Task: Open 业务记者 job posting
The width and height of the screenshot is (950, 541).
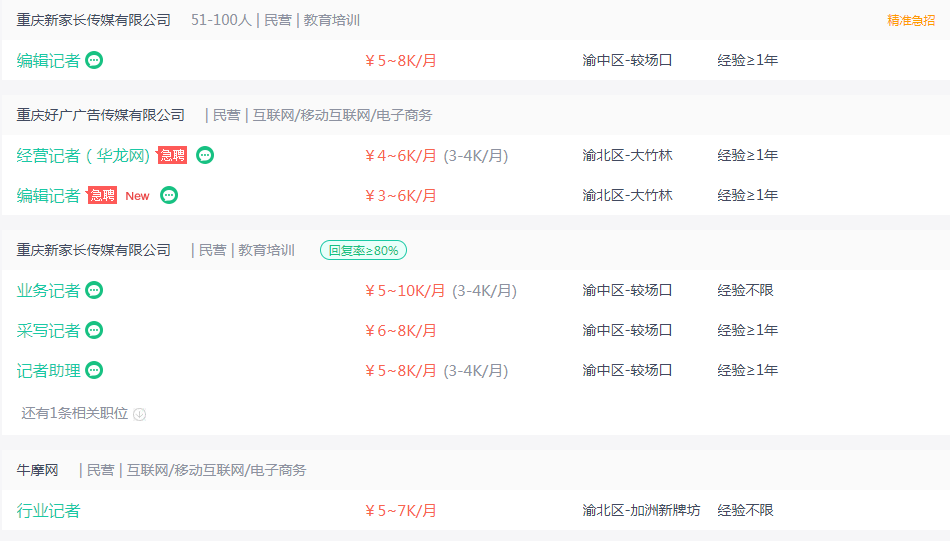Action: pyautogui.click(x=48, y=291)
